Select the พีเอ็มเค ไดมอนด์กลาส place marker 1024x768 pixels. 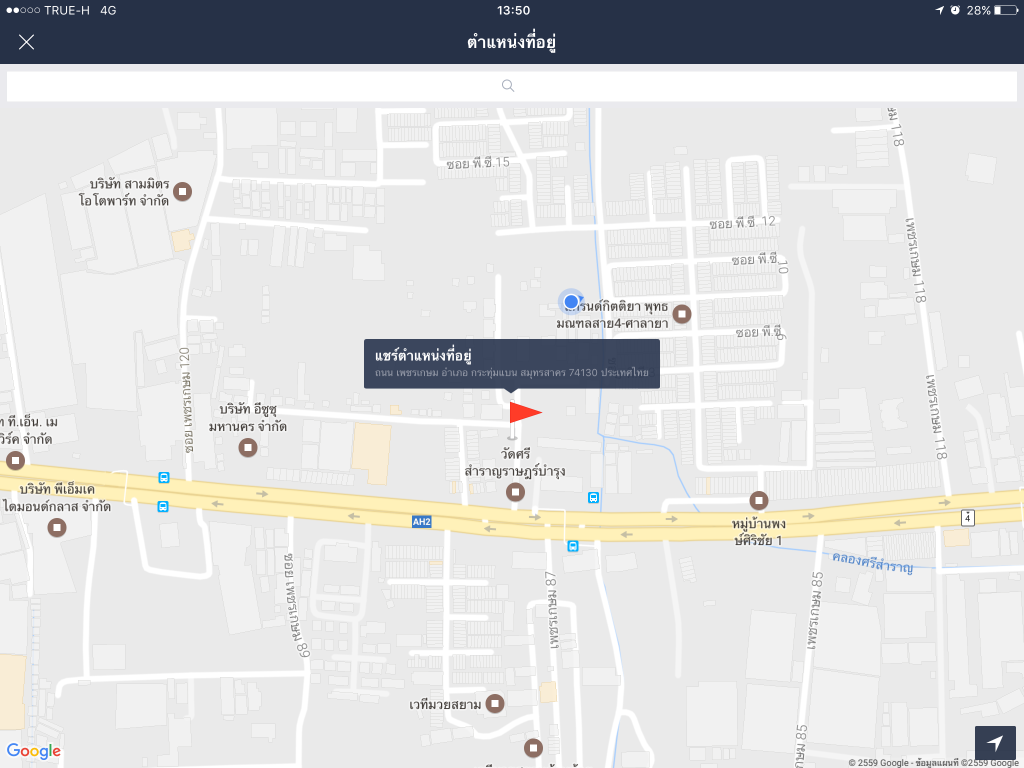click(x=58, y=526)
